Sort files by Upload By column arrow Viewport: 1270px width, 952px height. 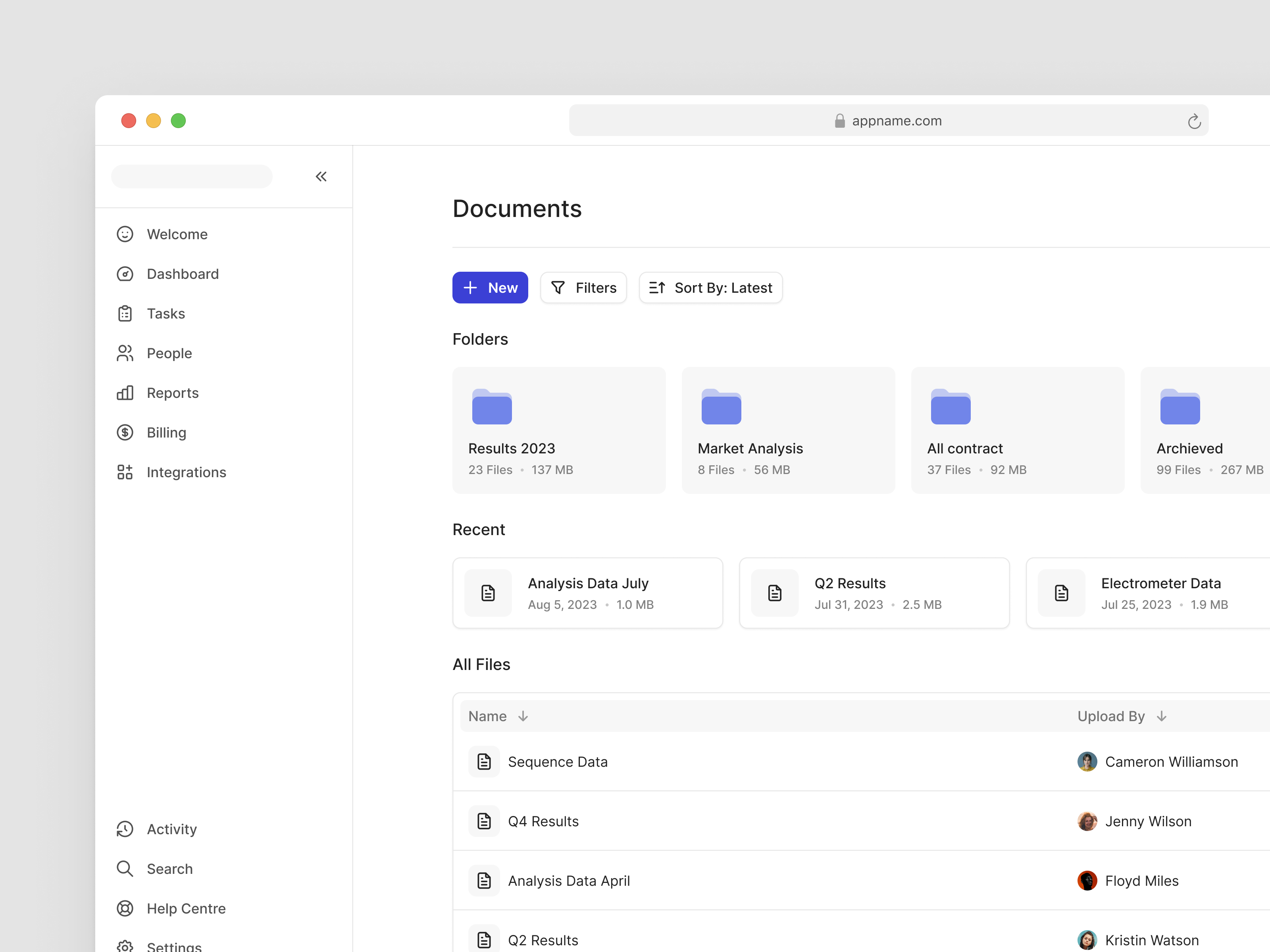(x=1161, y=716)
